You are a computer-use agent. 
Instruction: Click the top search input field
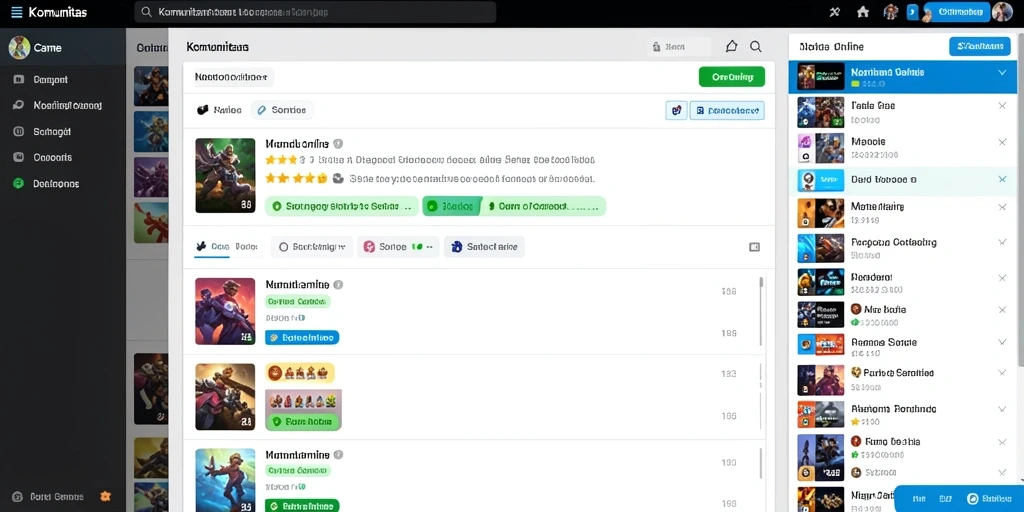click(315, 12)
